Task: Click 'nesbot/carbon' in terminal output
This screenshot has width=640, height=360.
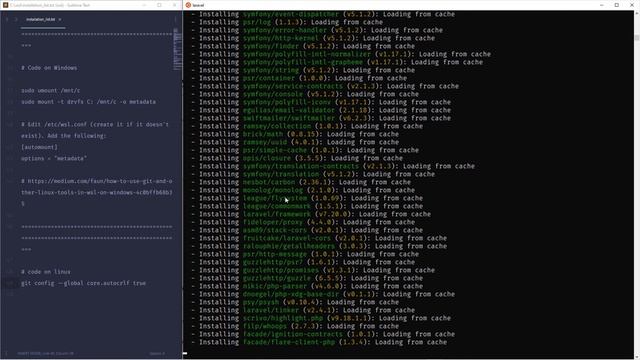Action: point(269,182)
